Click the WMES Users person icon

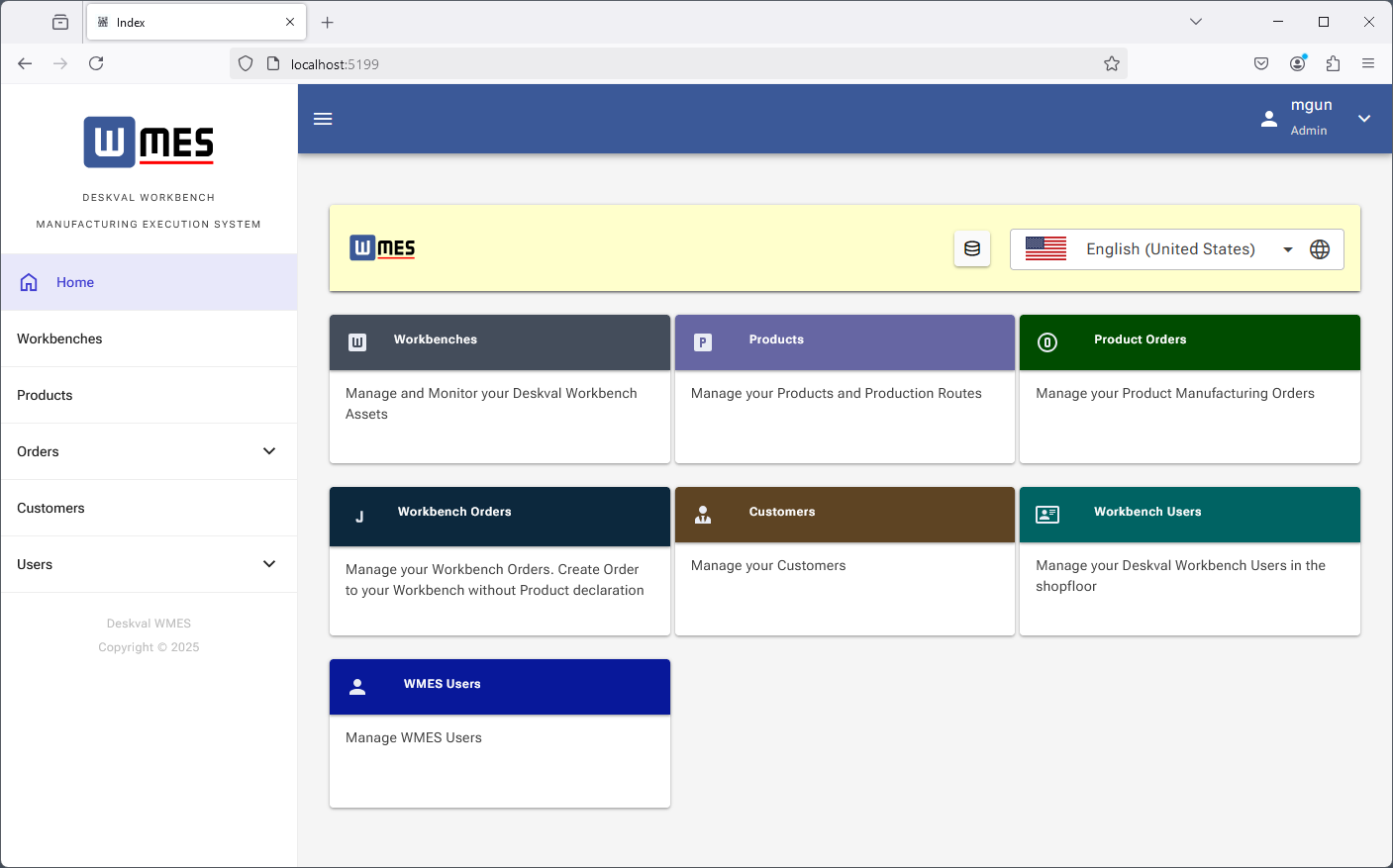357,687
